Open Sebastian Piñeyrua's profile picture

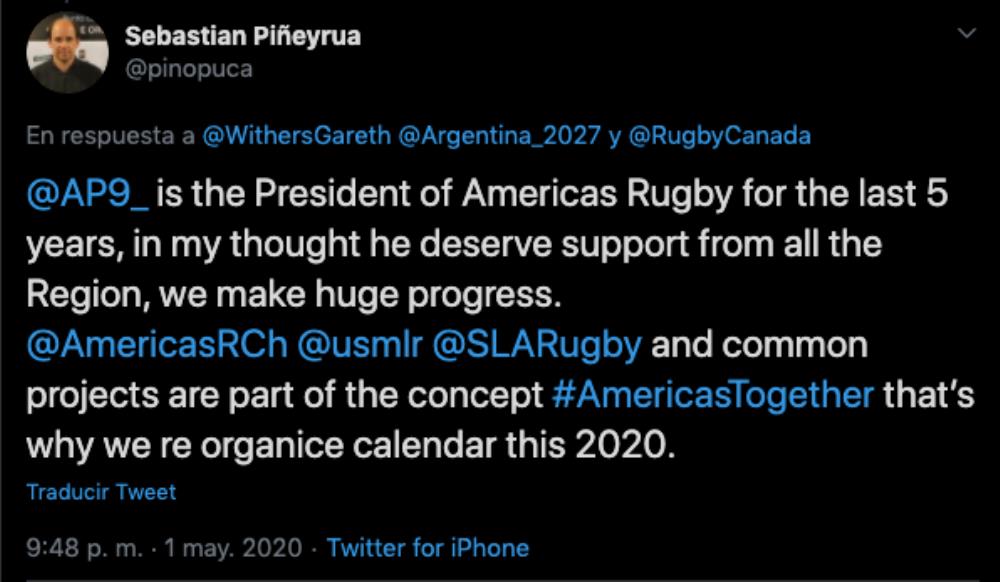(x=67, y=53)
